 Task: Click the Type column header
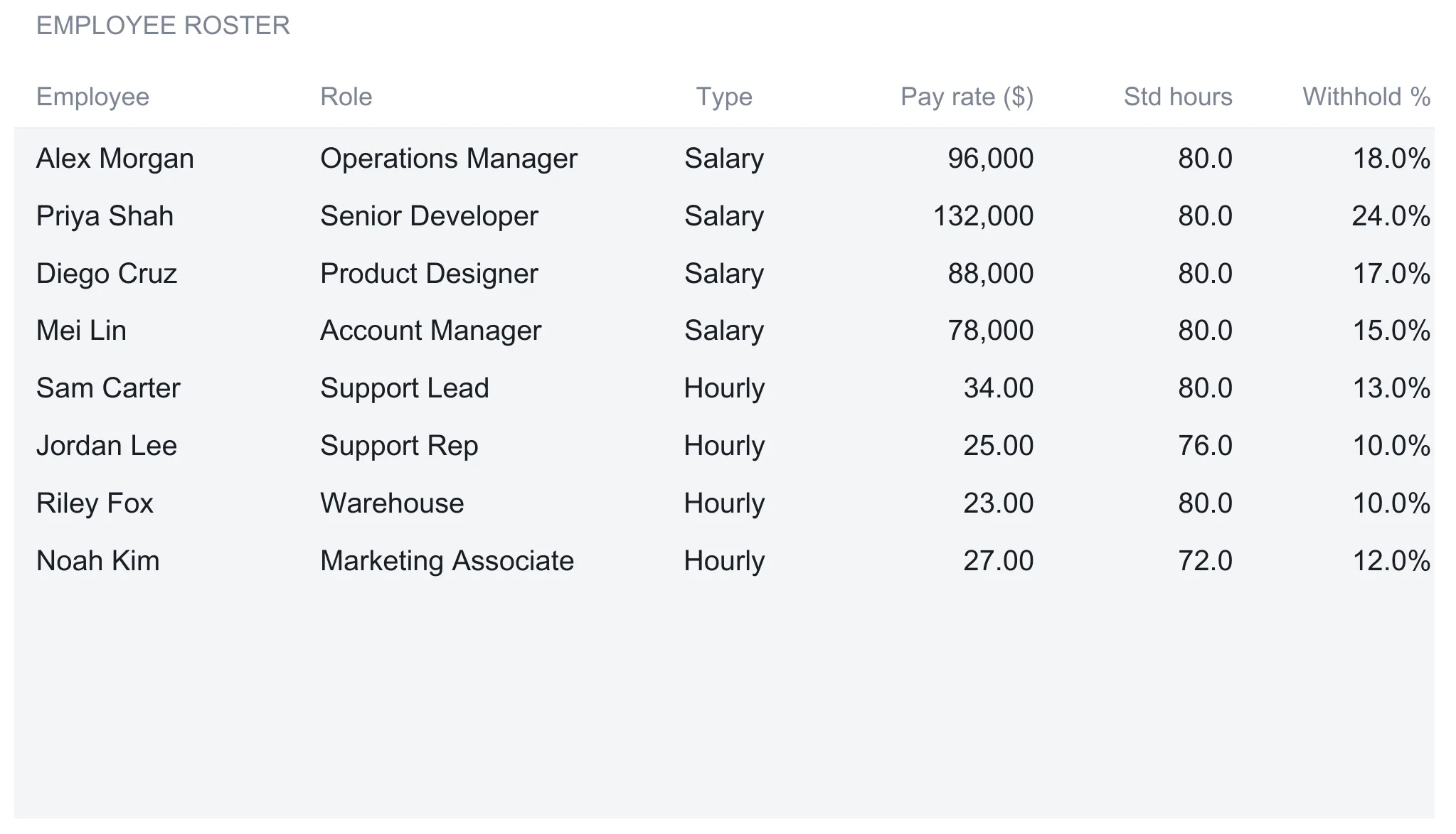coord(724,97)
